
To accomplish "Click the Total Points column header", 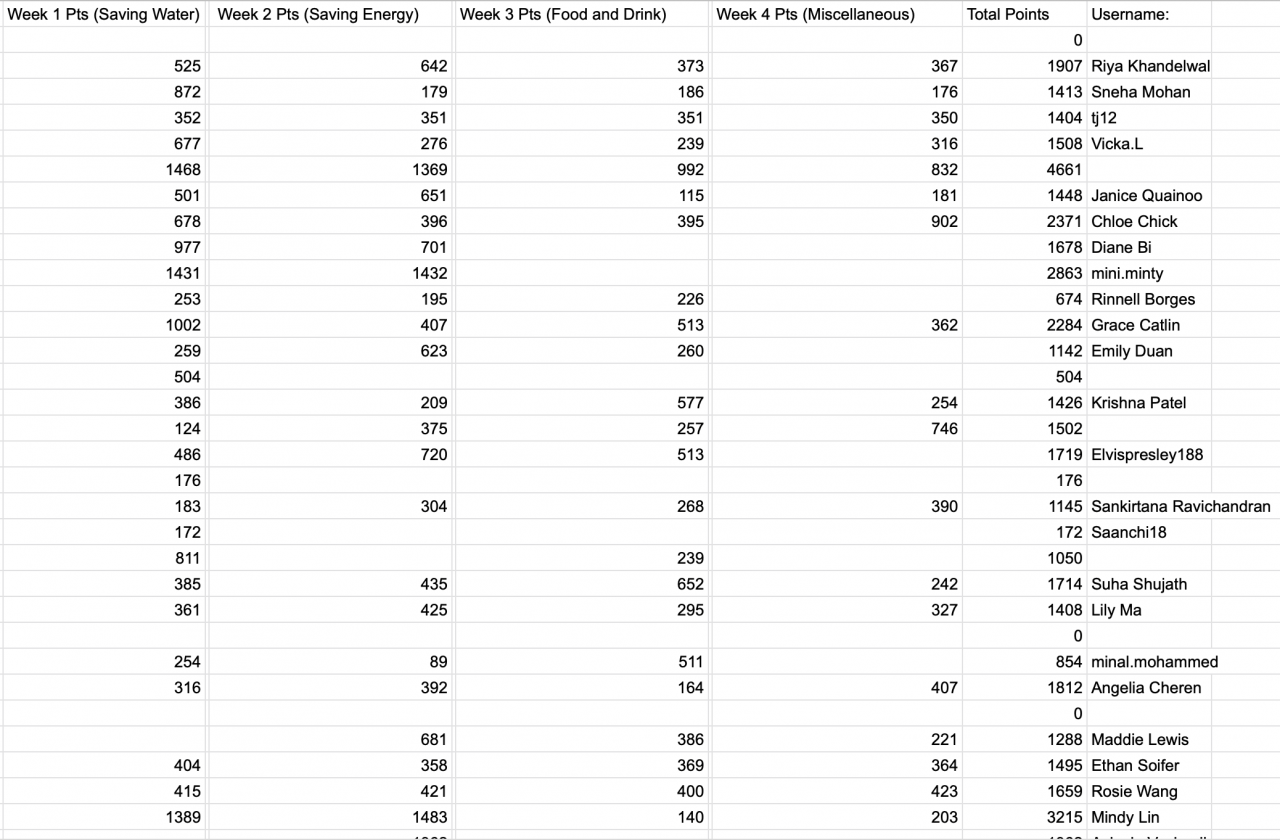I will coord(1008,14).
